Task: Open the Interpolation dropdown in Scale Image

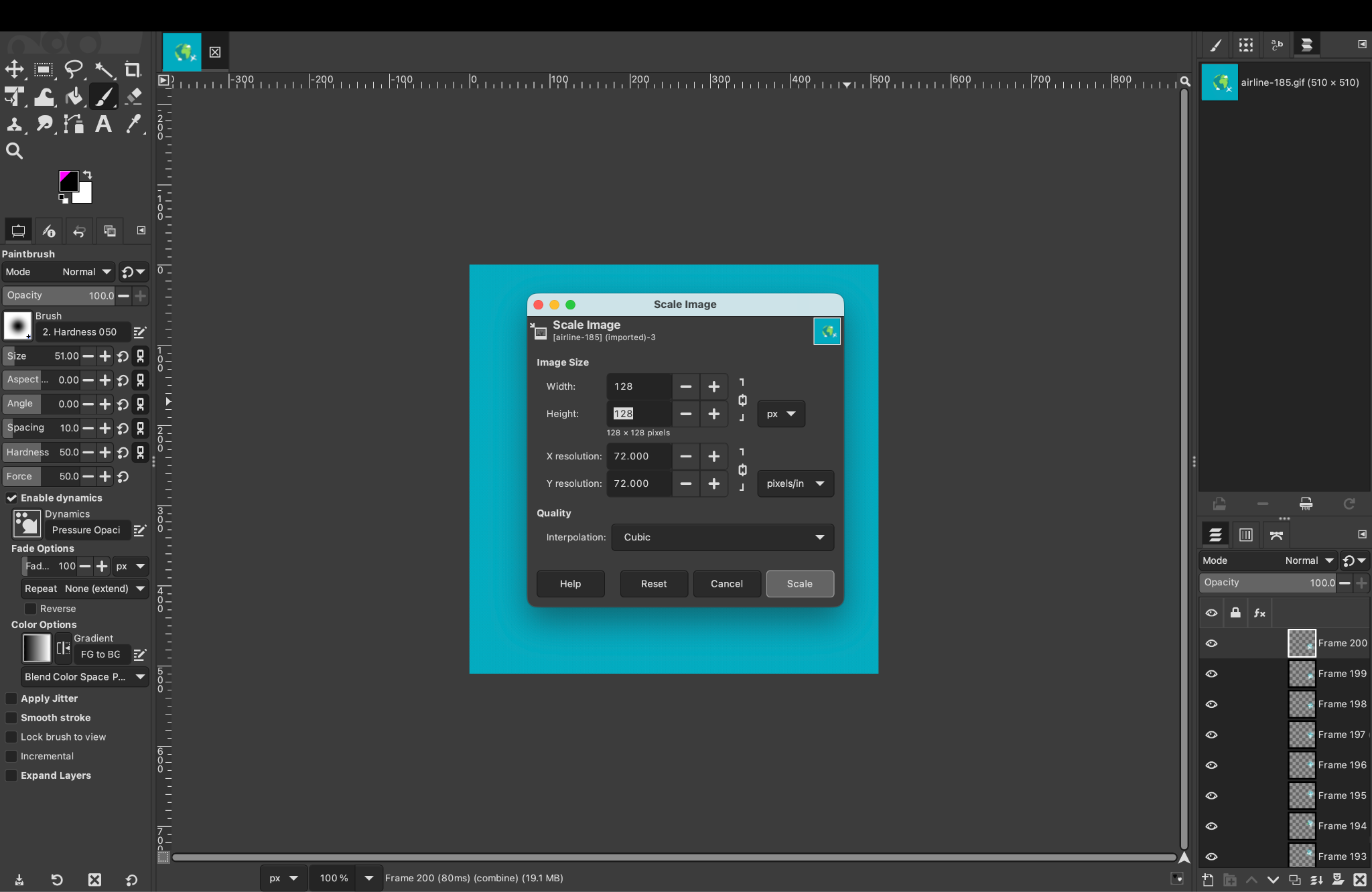Action: (722, 537)
